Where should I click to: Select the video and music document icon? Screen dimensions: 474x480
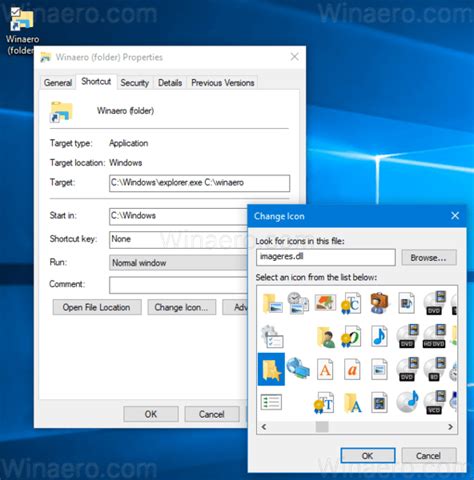coord(407,303)
